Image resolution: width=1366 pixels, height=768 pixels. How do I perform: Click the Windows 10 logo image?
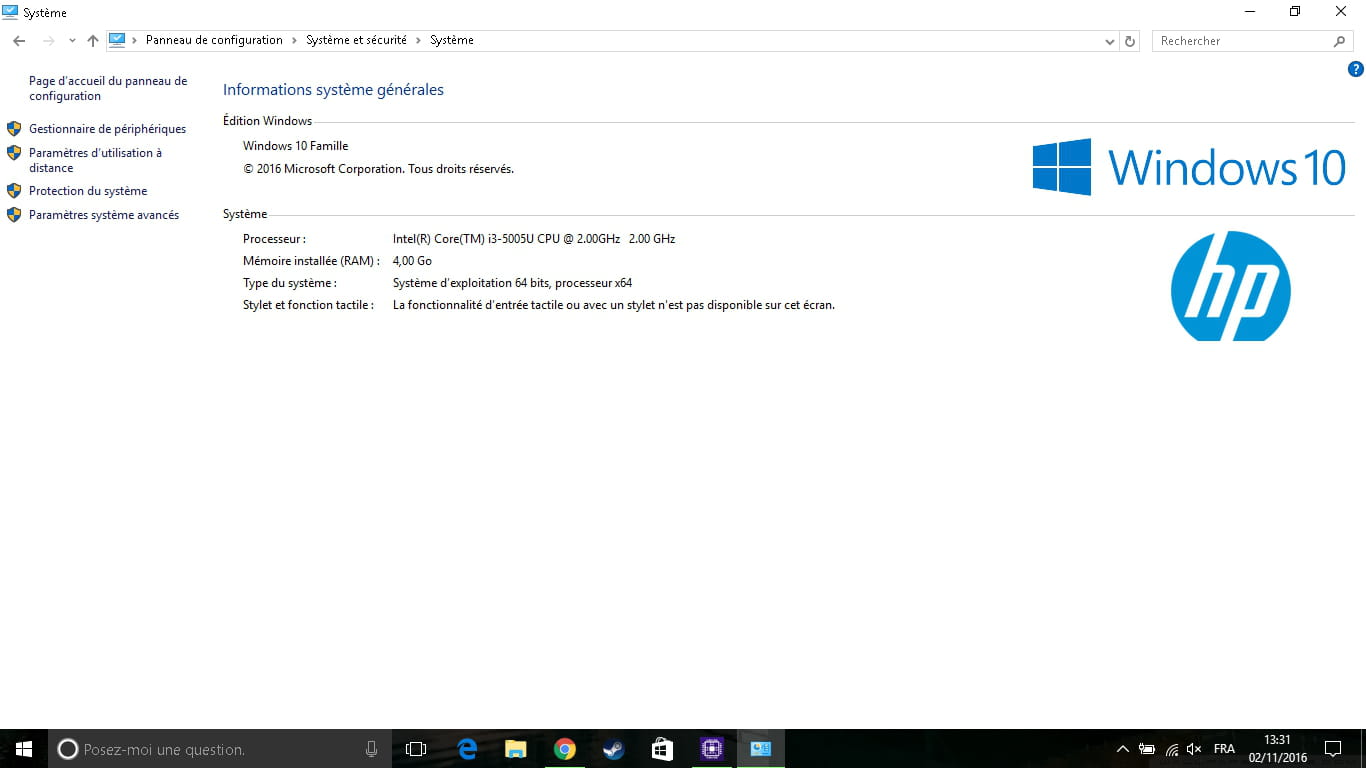pyautogui.click(x=1189, y=167)
